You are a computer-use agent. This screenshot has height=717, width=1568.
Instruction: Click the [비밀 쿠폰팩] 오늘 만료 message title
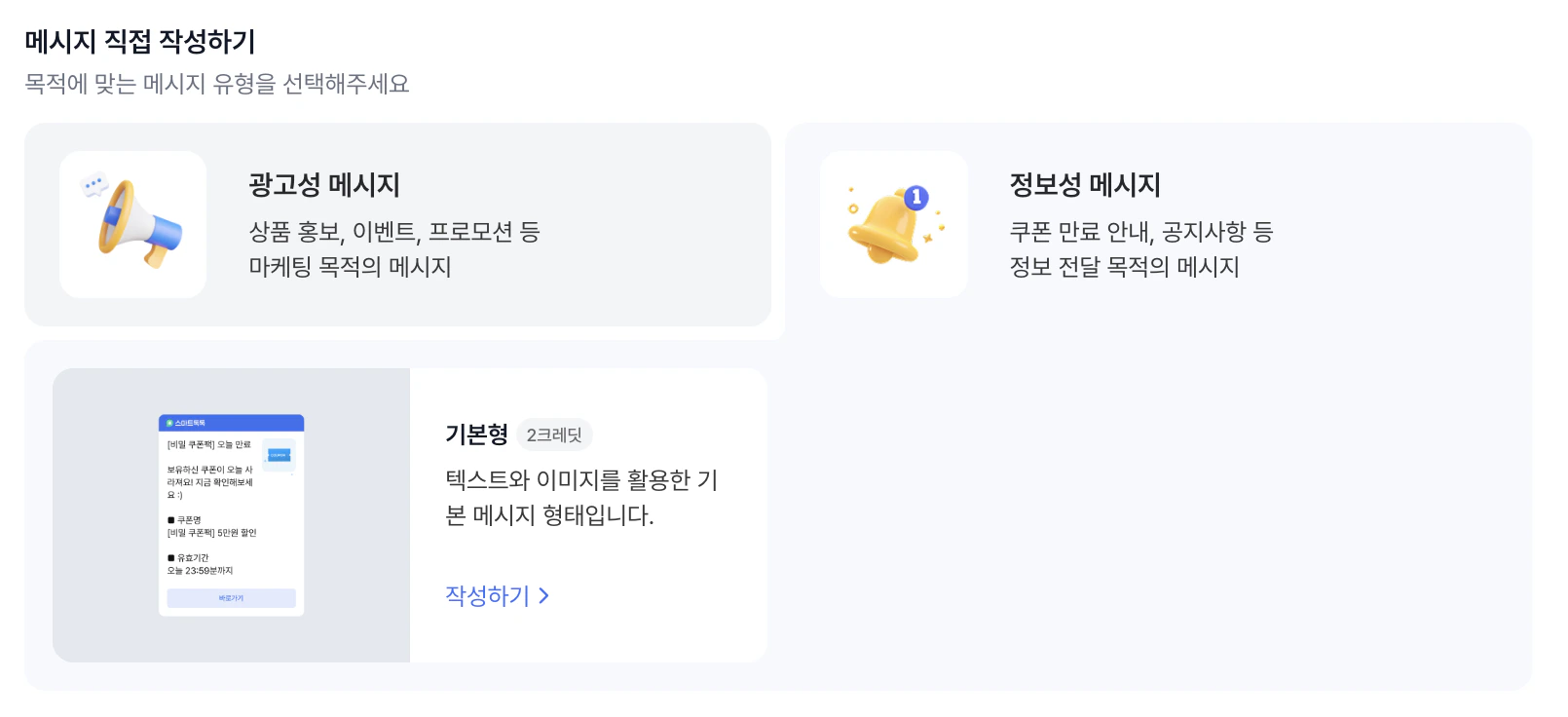pos(211,442)
